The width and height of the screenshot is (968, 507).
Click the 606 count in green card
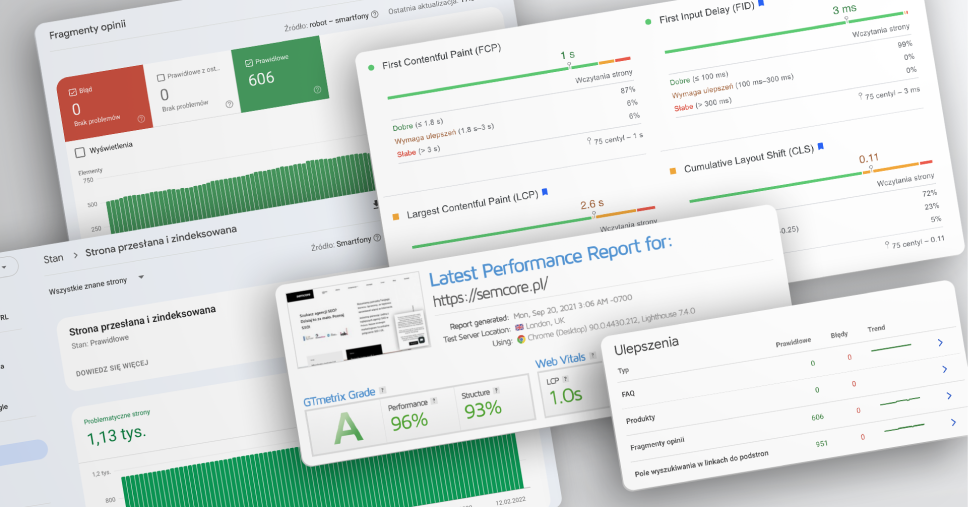click(x=261, y=79)
